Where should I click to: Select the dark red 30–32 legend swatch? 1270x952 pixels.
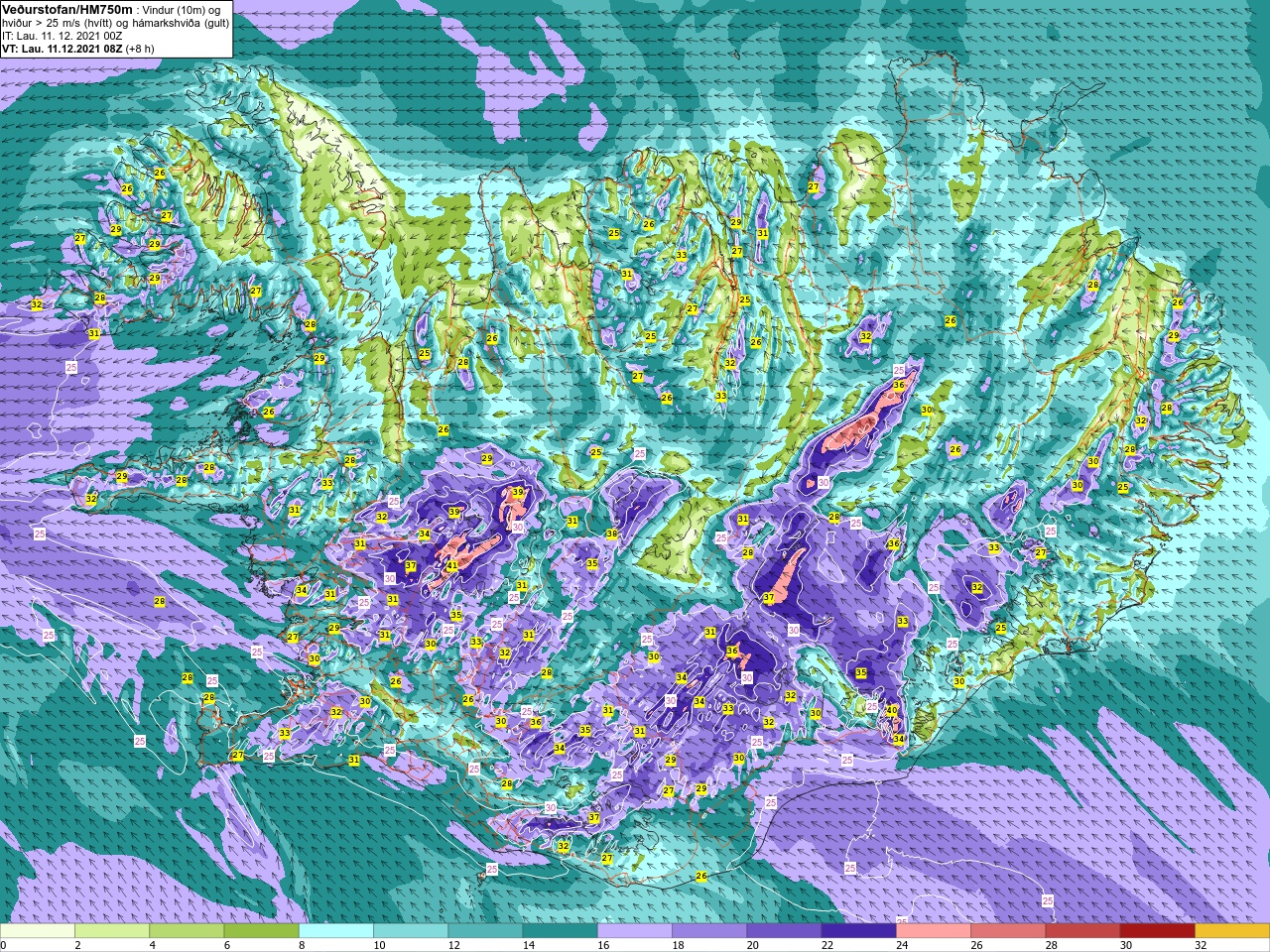1158,931
